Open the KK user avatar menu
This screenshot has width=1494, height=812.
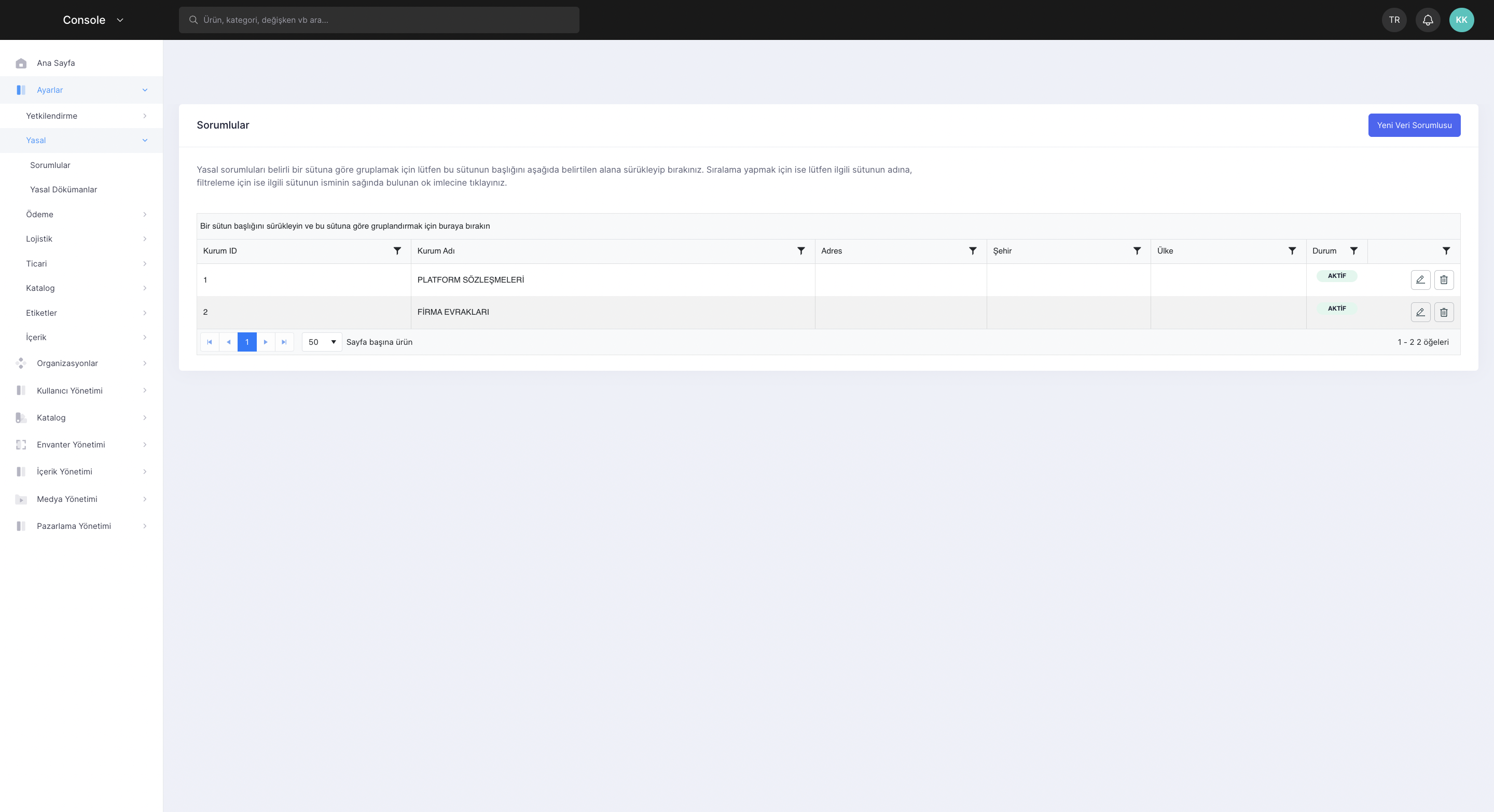point(1461,20)
